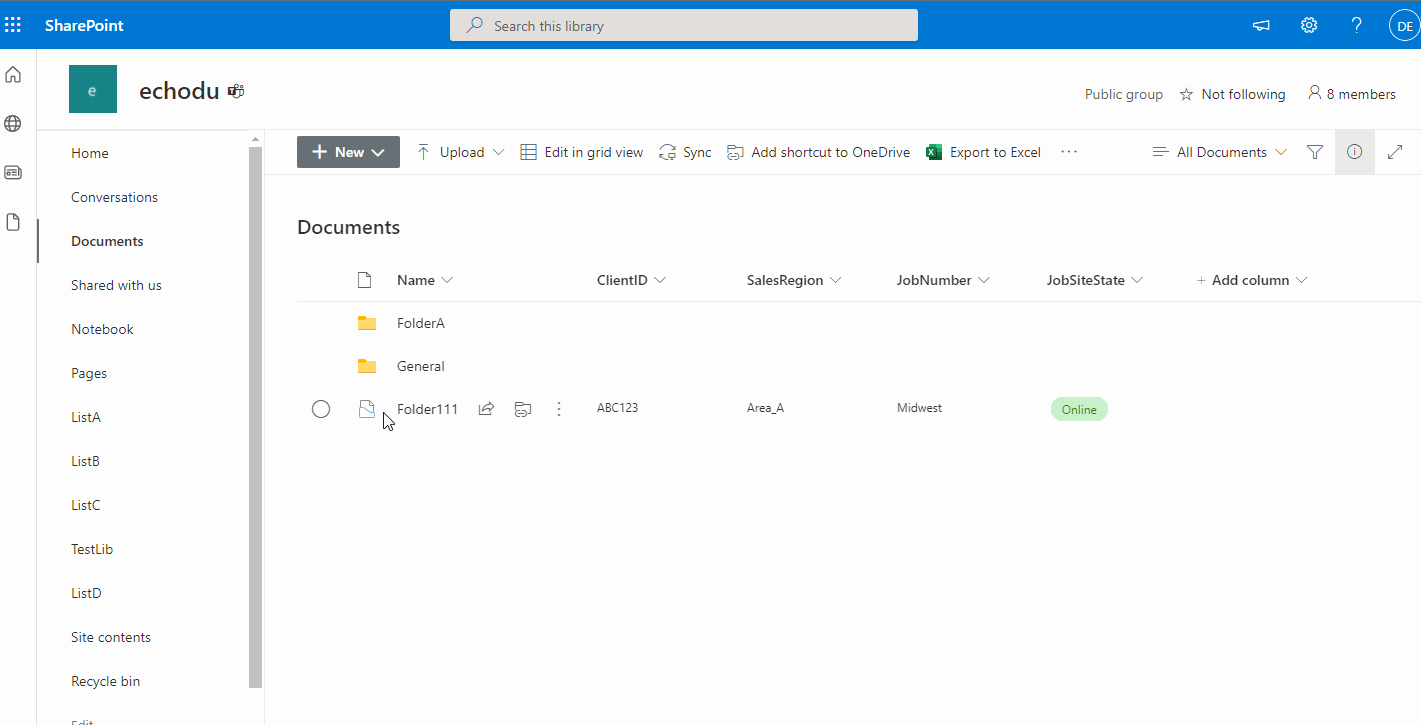Select the Folder111 row circle checkbox

click(321, 408)
